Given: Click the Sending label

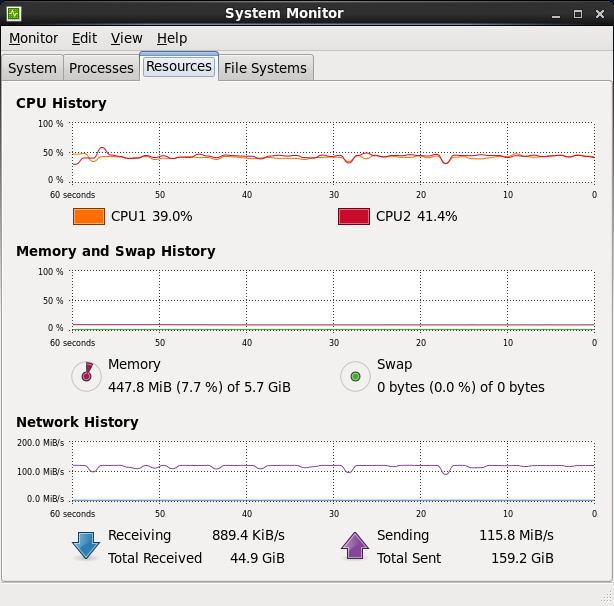Looking at the screenshot, I should [x=403, y=535].
